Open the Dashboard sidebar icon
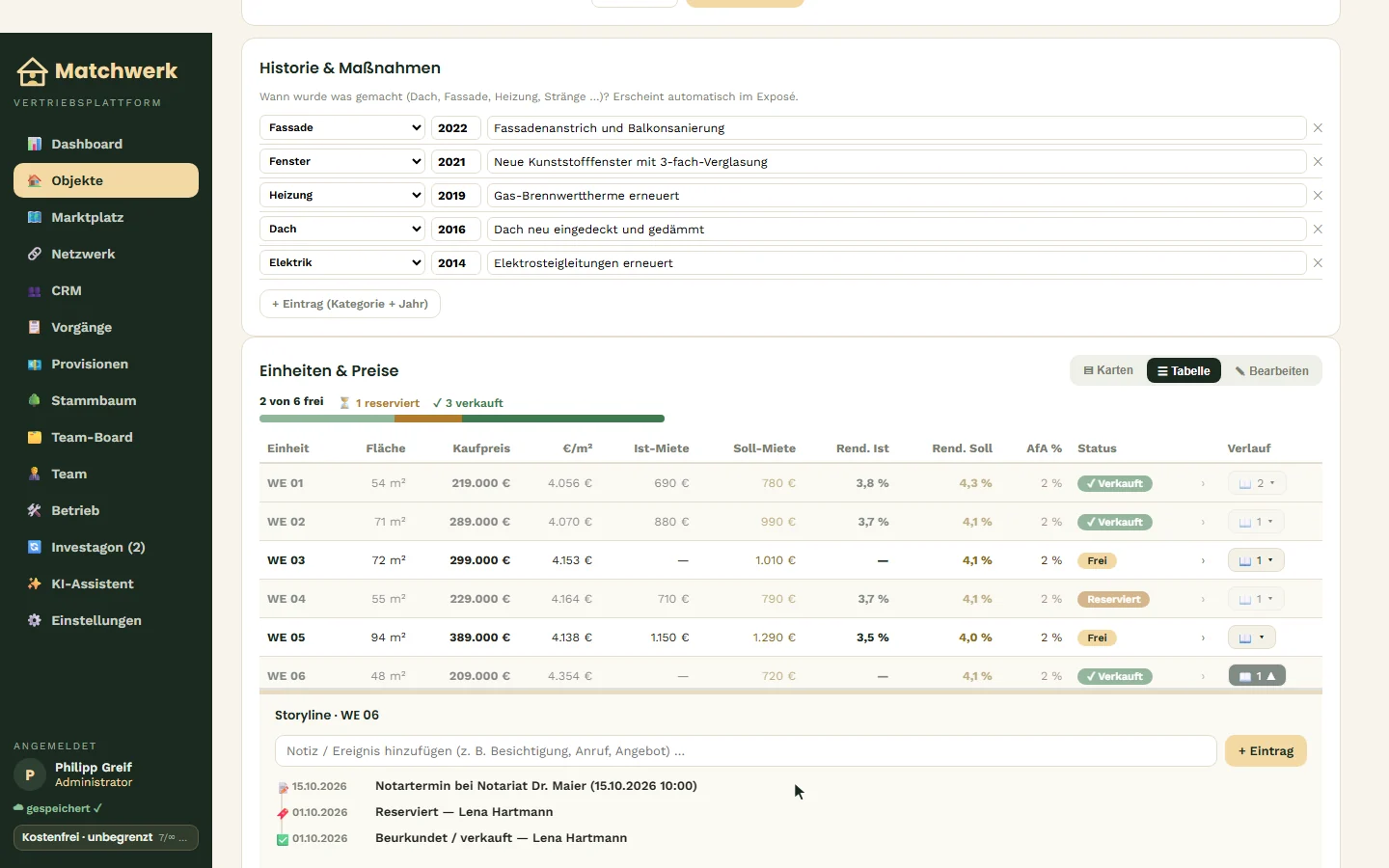The image size is (1389, 868). pyautogui.click(x=35, y=144)
